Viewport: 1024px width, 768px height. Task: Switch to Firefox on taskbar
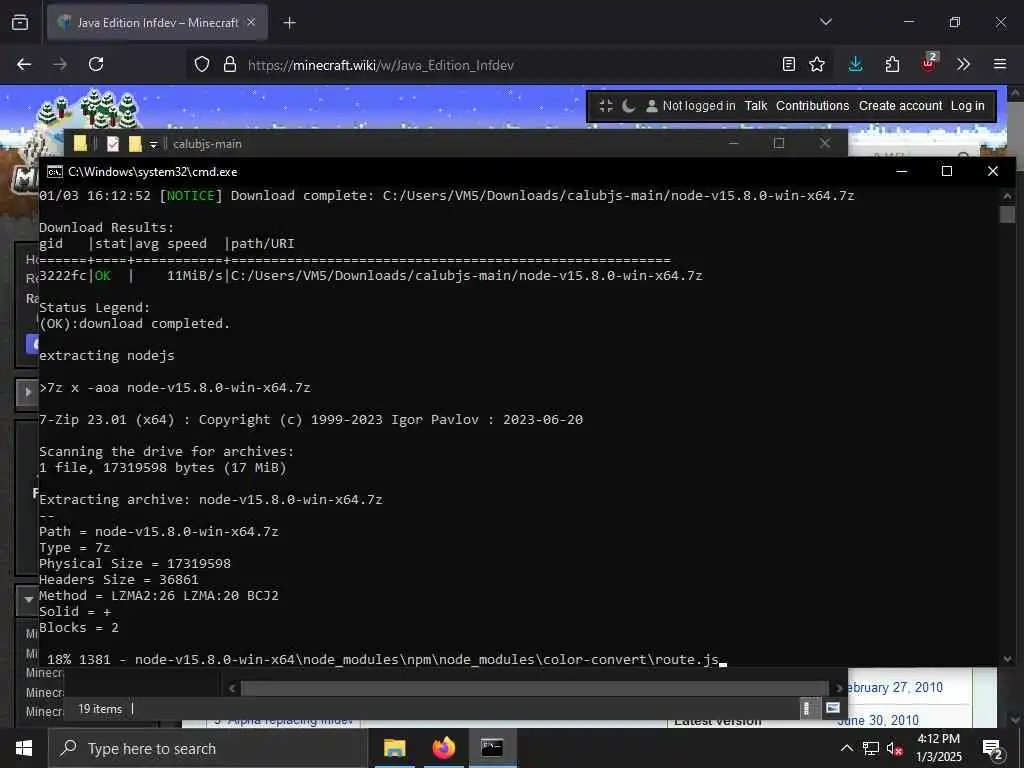(x=443, y=748)
